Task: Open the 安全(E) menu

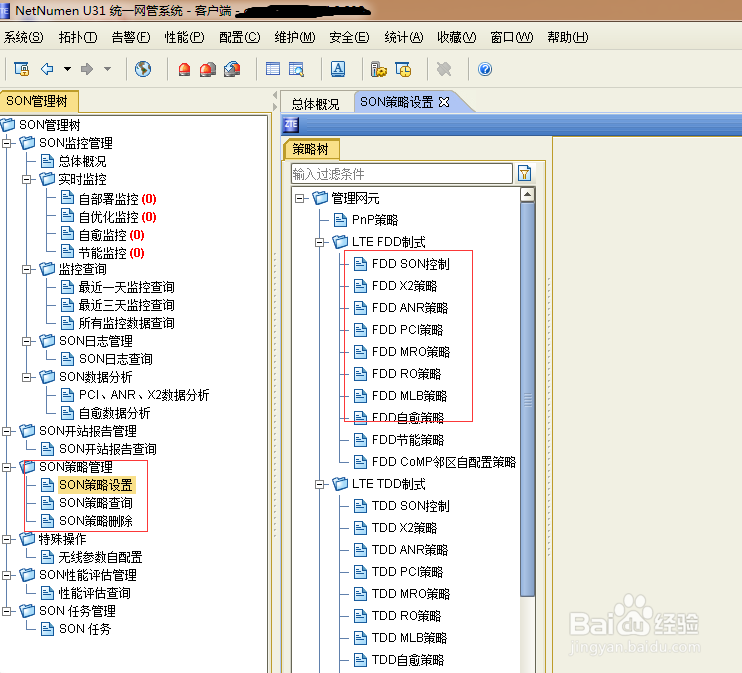Action: pyautogui.click(x=349, y=37)
